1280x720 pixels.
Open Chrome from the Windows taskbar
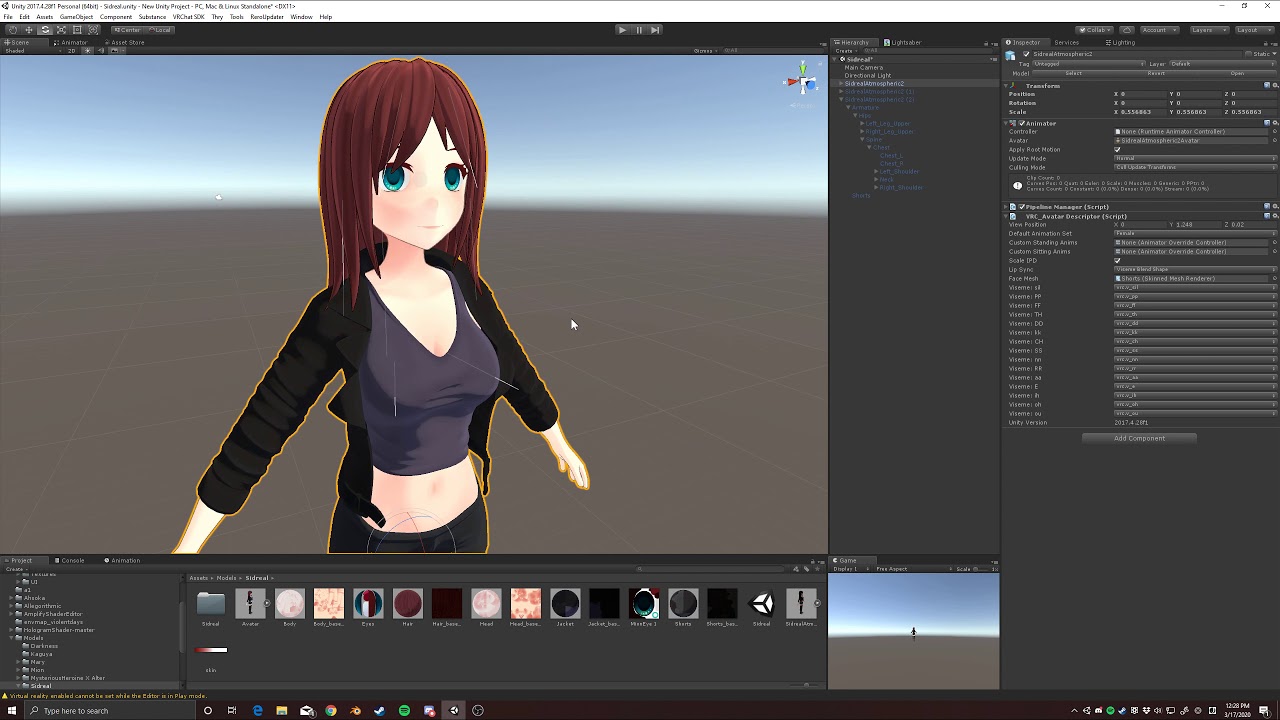[331, 711]
